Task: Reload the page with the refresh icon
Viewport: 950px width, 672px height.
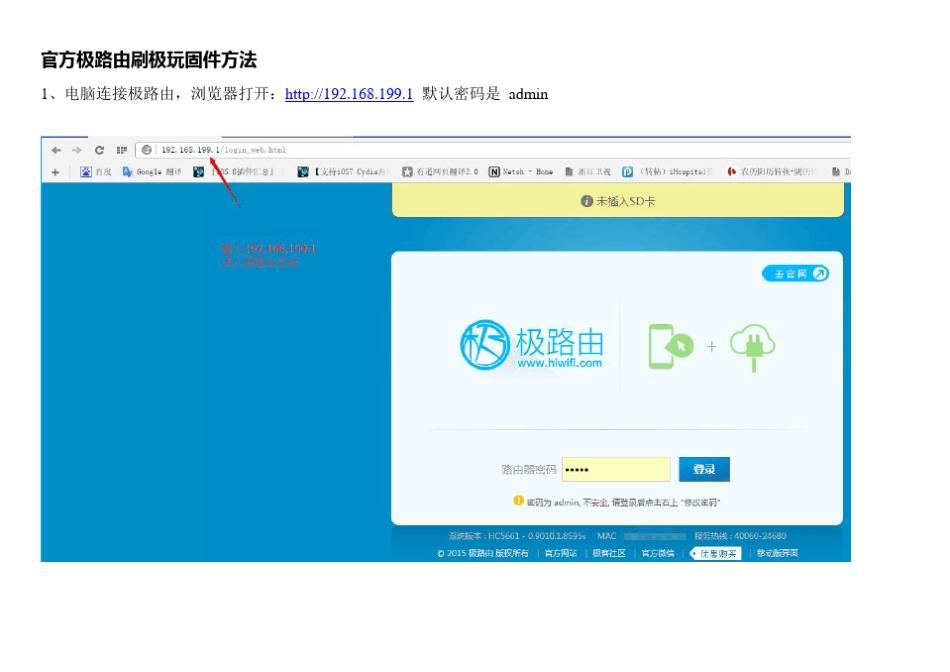Action: (99, 150)
